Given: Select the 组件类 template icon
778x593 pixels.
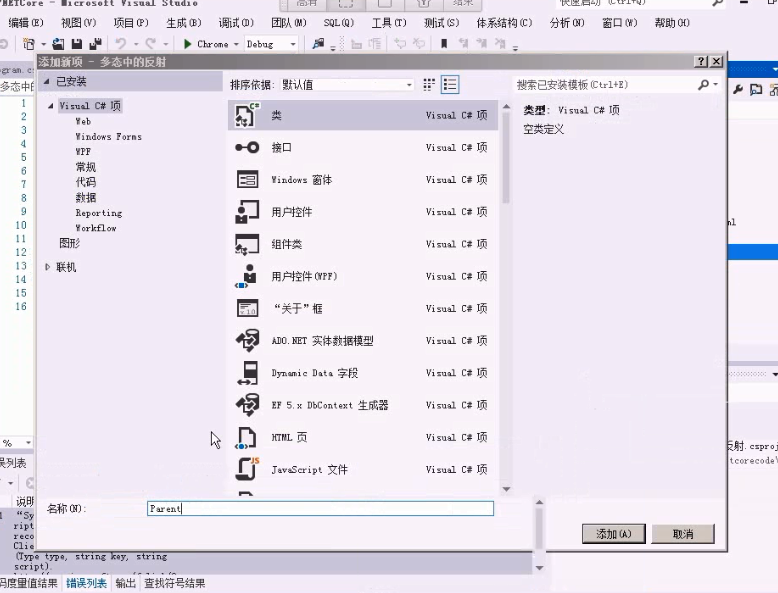Looking at the screenshot, I should point(247,244).
